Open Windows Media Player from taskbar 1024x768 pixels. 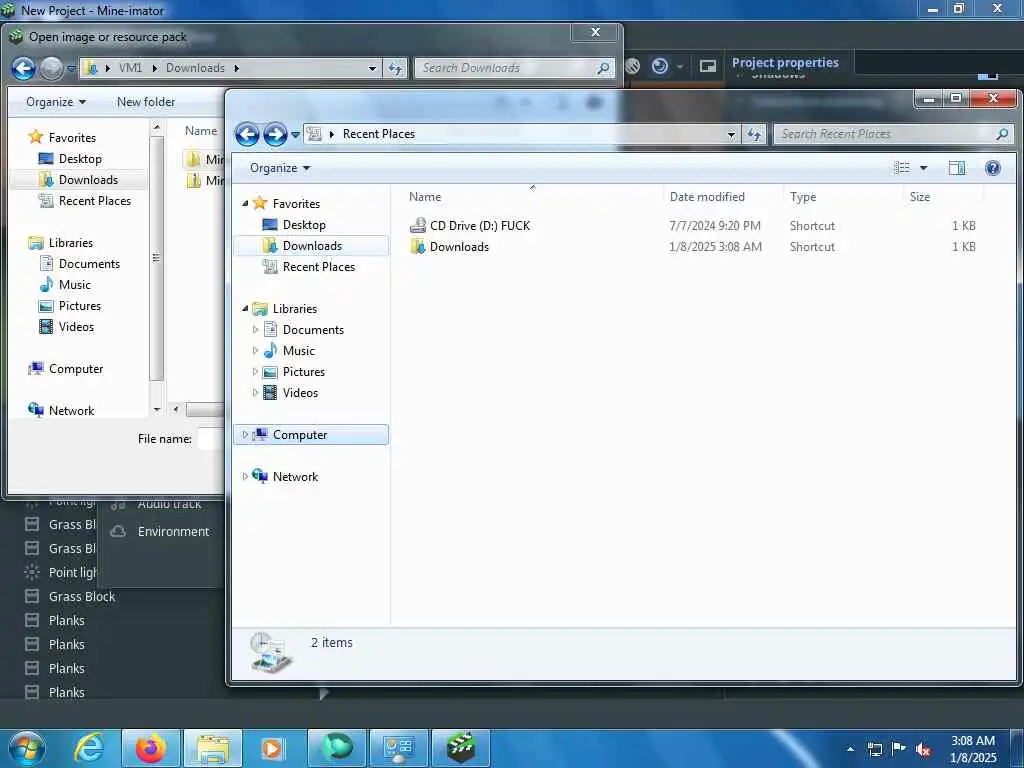coord(274,748)
